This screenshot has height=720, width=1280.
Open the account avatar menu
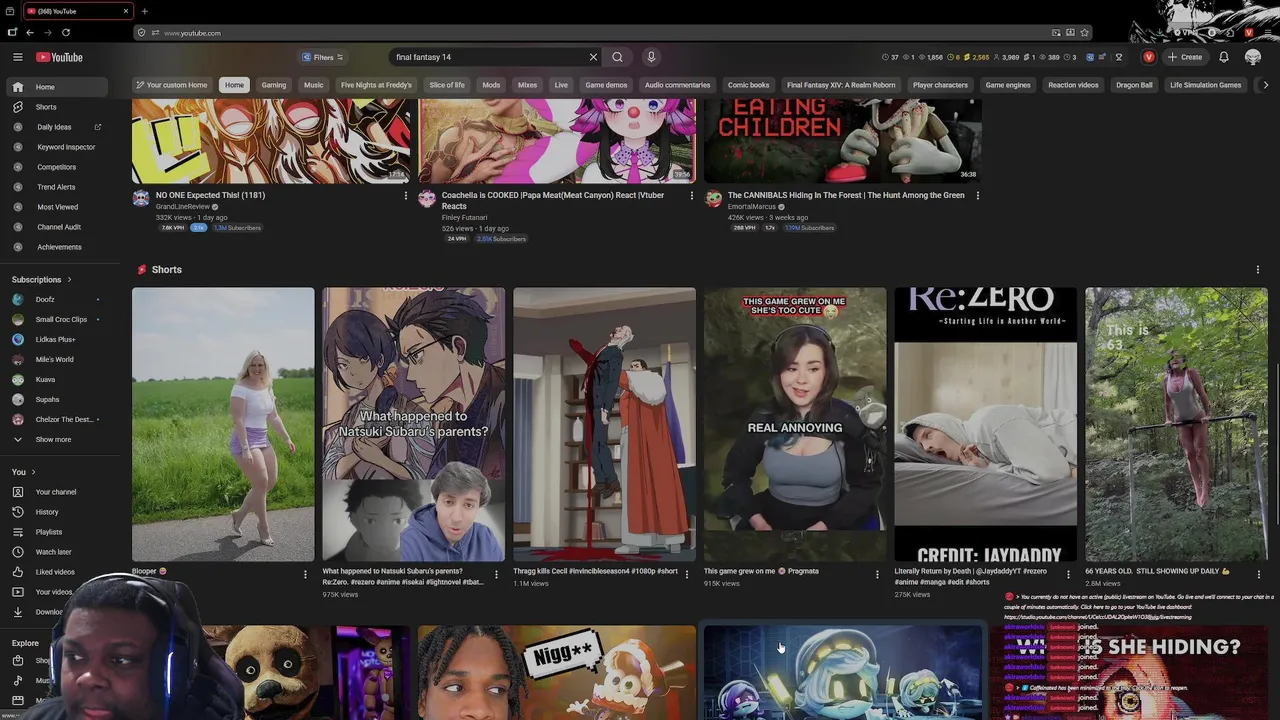tap(1253, 57)
